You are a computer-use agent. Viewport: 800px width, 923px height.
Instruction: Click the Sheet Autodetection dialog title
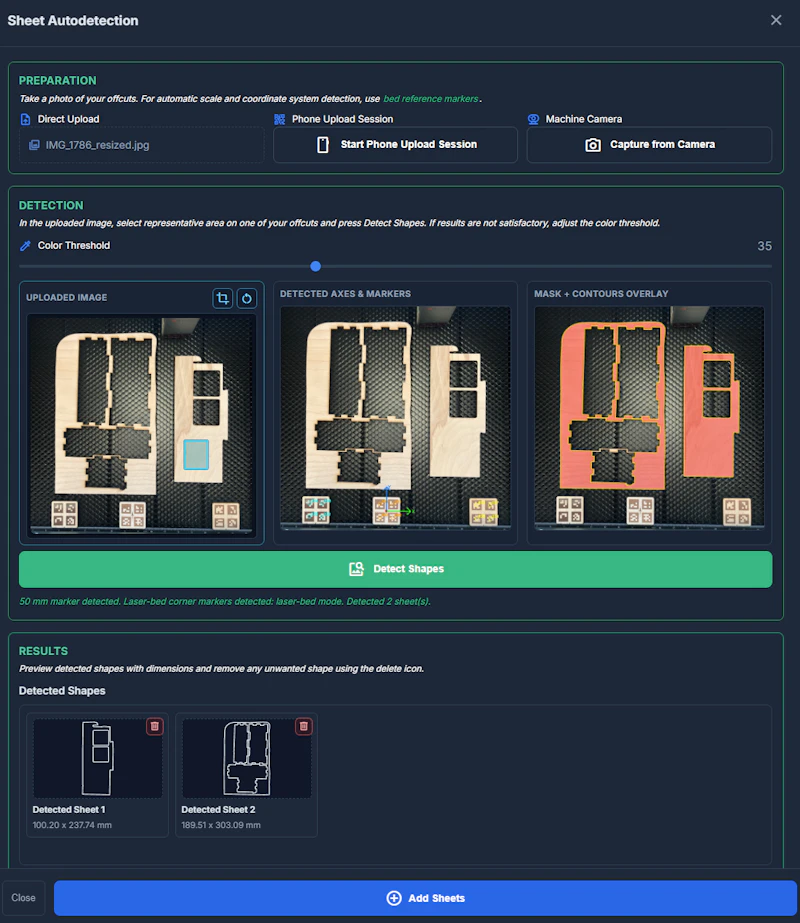(72, 21)
